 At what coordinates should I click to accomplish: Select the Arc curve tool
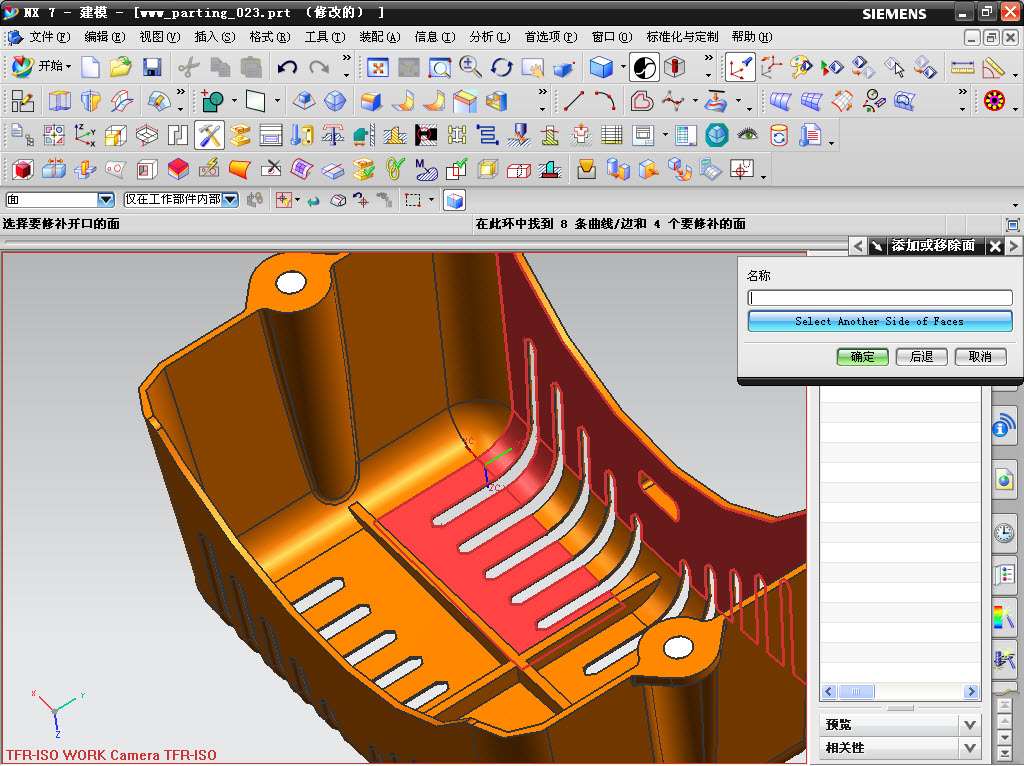click(x=605, y=101)
